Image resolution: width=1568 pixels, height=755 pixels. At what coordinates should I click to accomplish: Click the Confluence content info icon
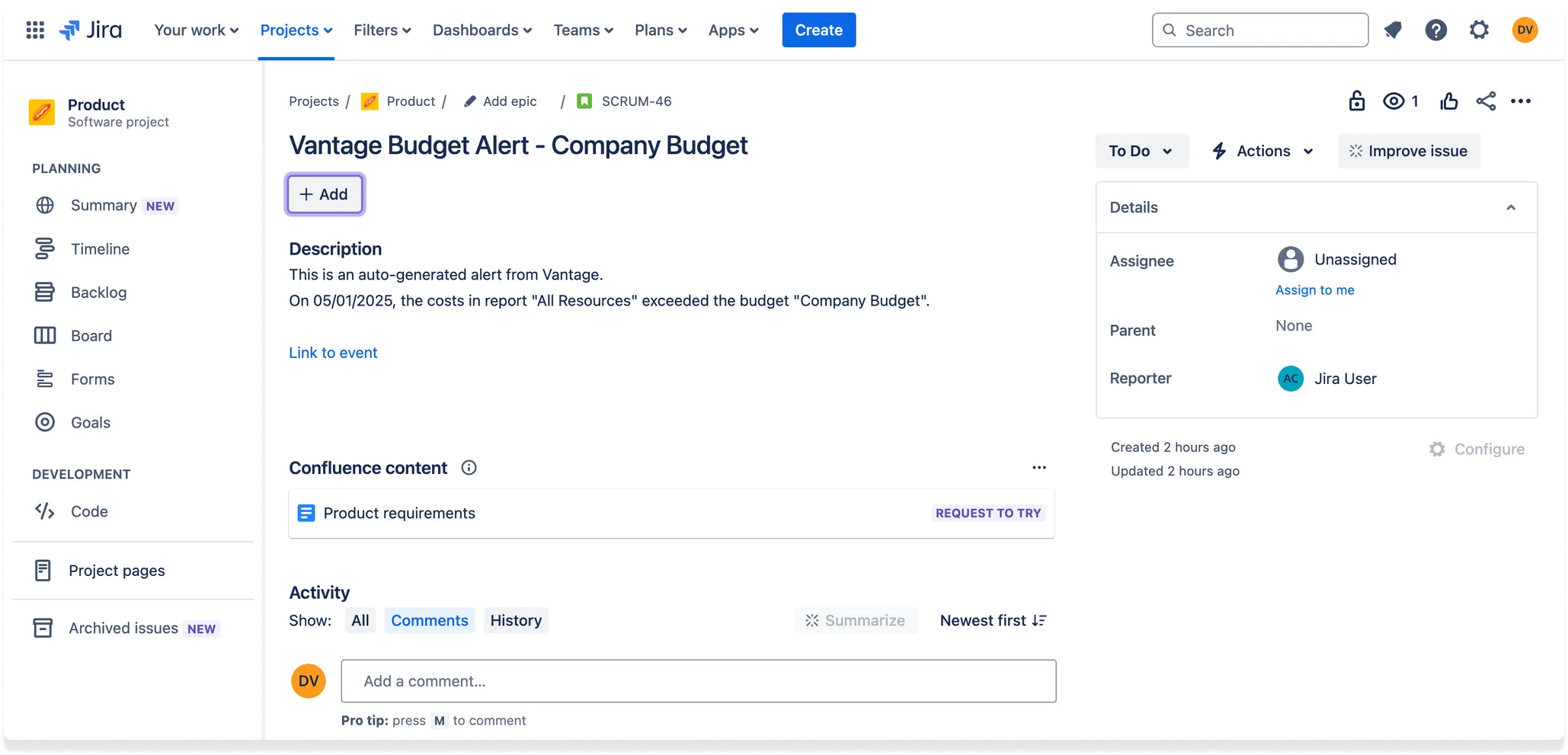tap(469, 468)
